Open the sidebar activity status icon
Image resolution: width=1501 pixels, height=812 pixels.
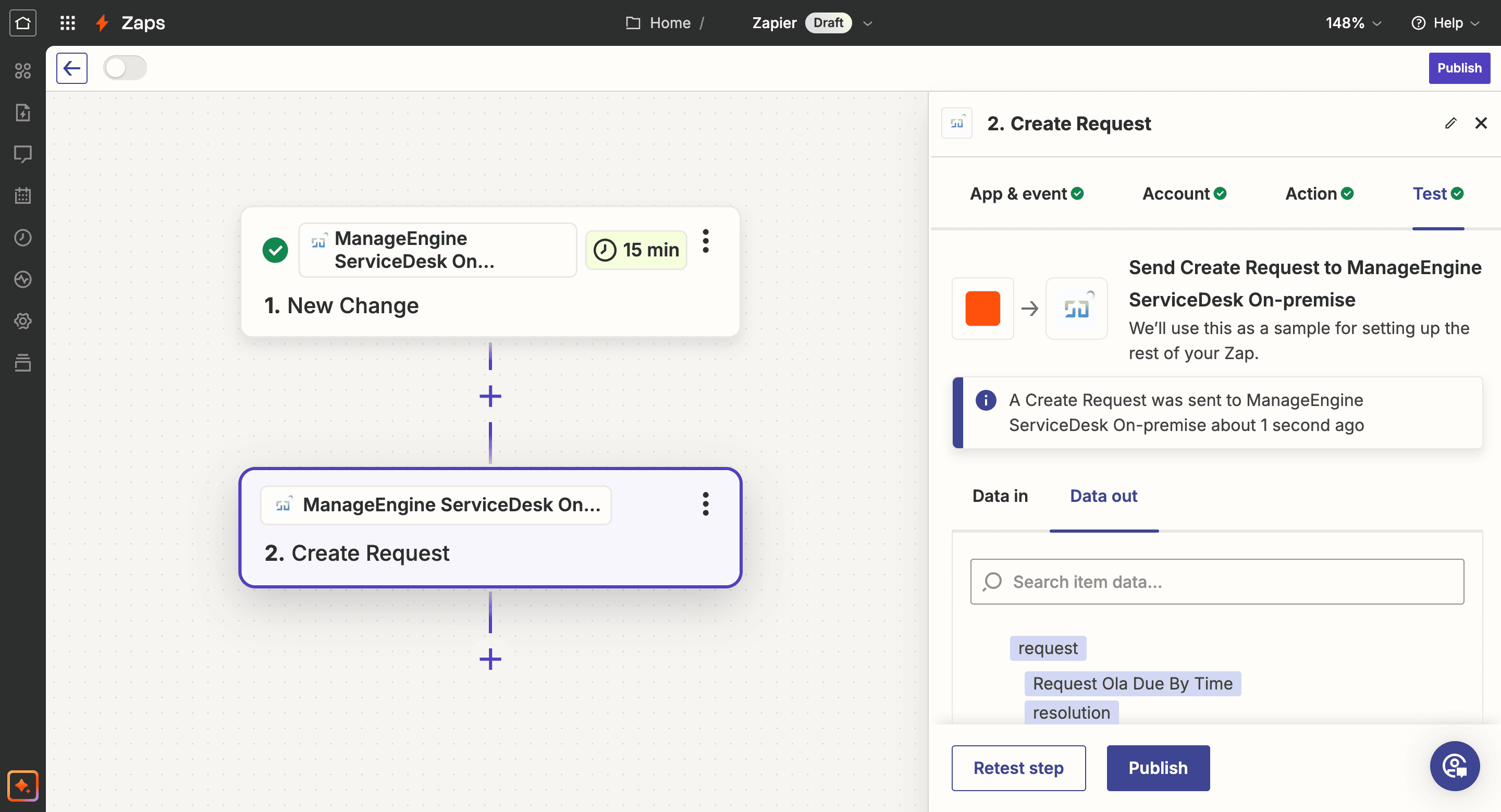click(x=23, y=279)
